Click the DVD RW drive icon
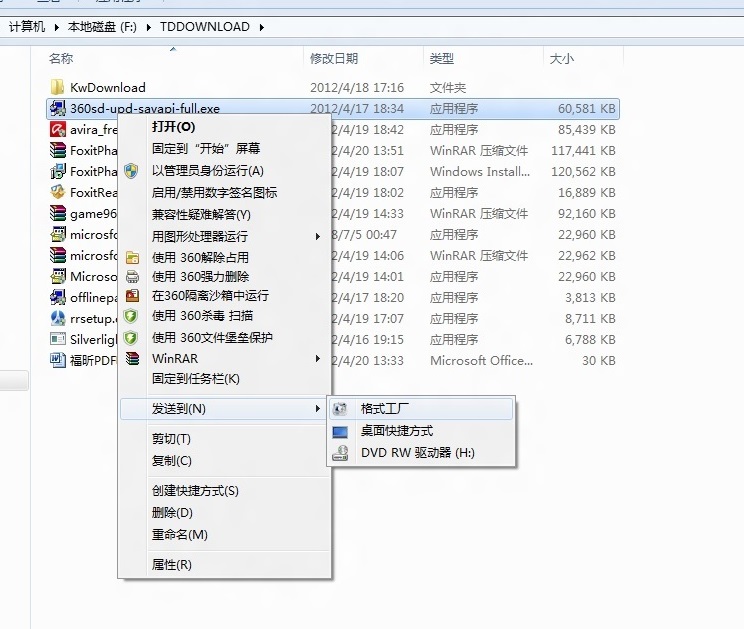This screenshot has width=744, height=629. [341, 453]
